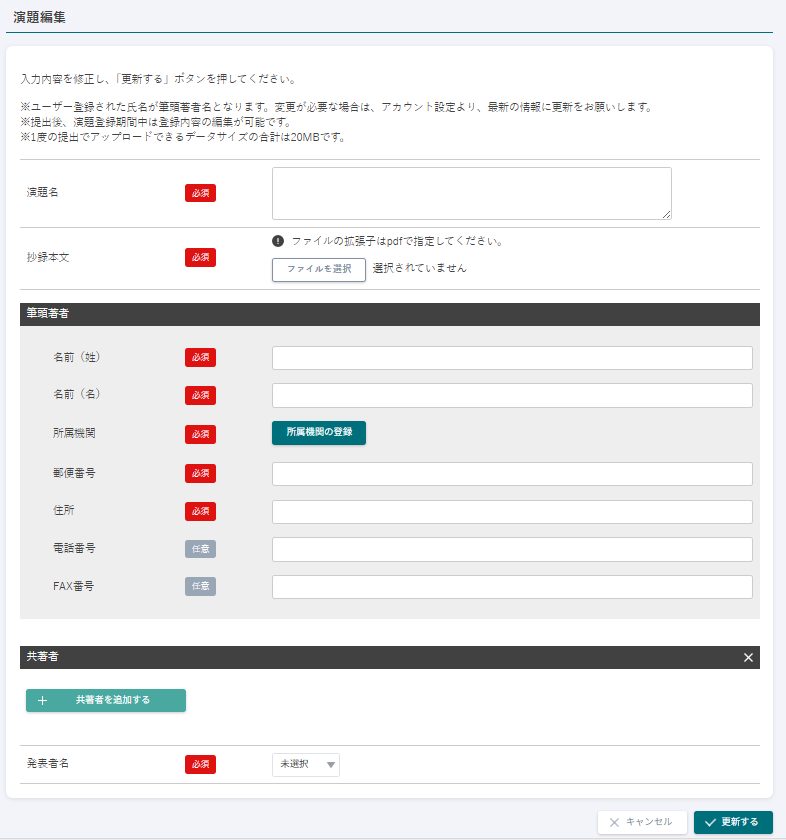Select the 郵便番号 input field
The height and width of the screenshot is (840, 786).
pos(512,474)
